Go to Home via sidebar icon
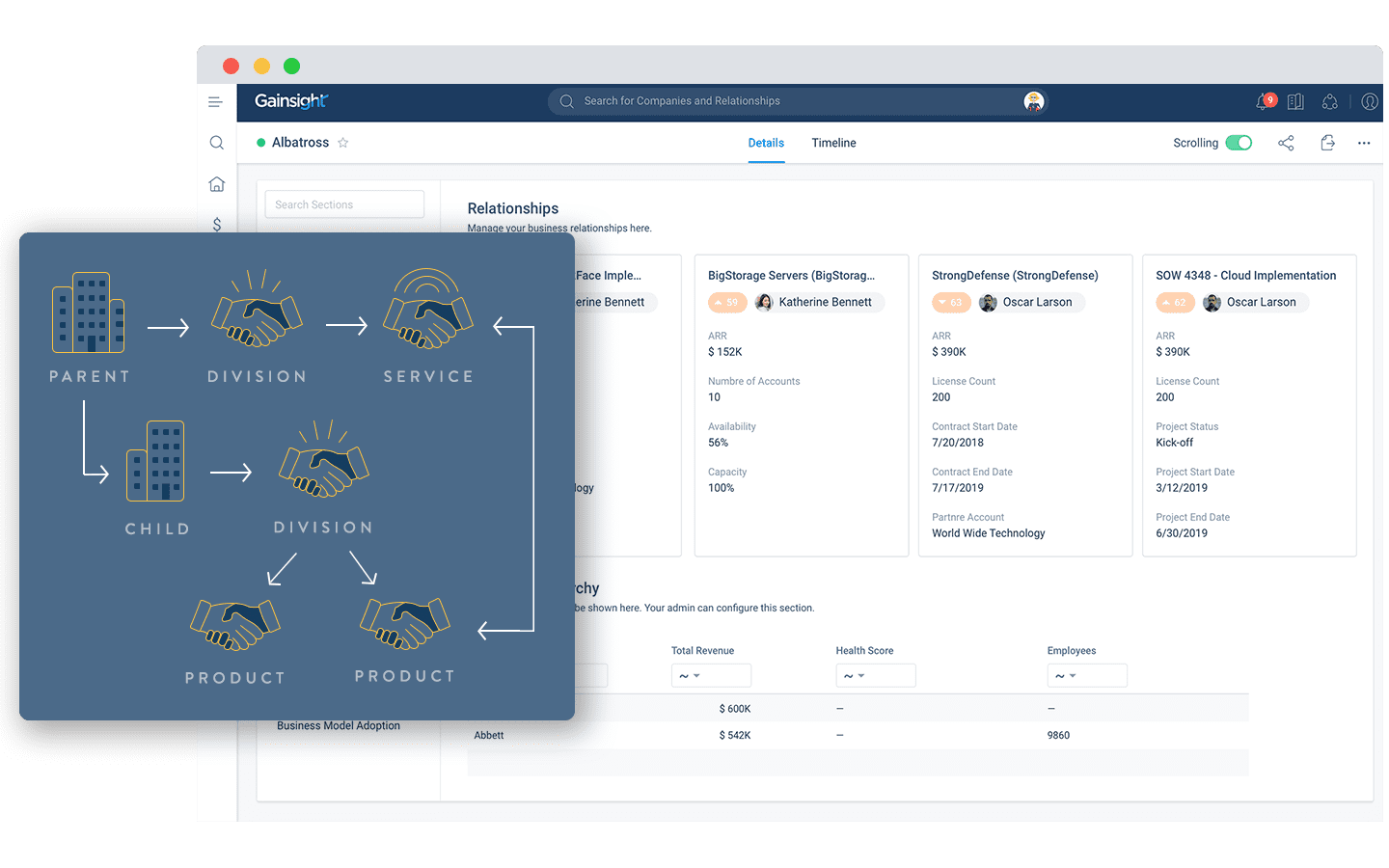 (217, 184)
